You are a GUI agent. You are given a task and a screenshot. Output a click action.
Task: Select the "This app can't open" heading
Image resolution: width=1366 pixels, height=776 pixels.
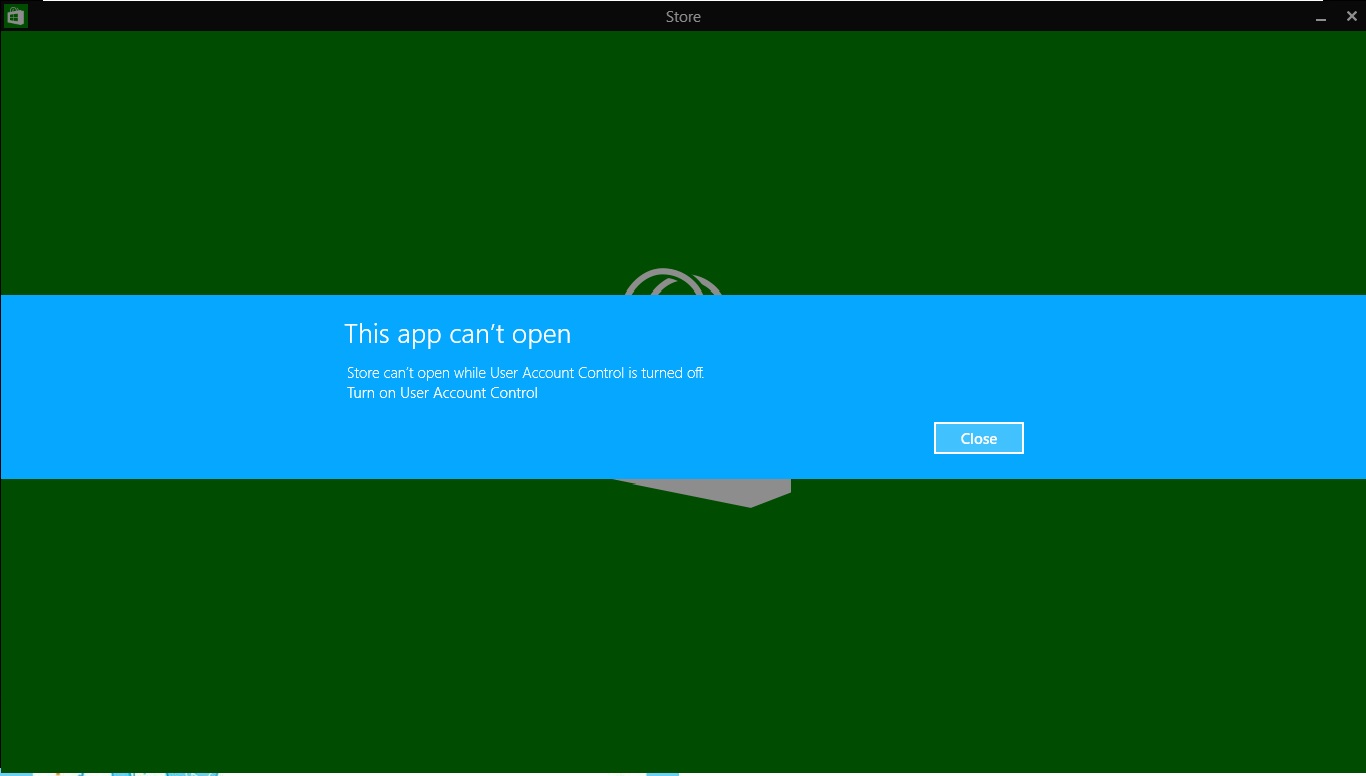click(458, 333)
